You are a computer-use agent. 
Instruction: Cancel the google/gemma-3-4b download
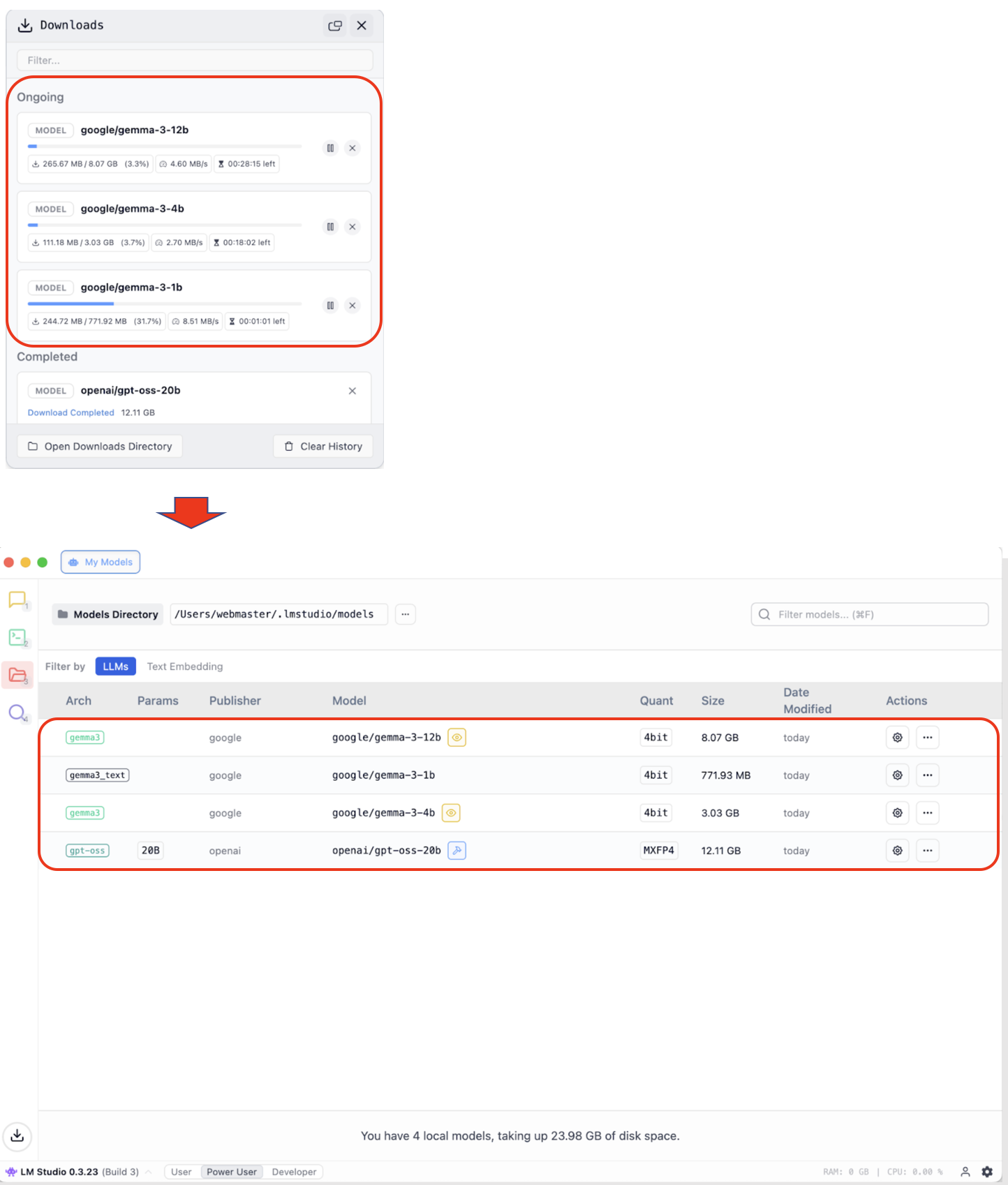coord(353,227)
